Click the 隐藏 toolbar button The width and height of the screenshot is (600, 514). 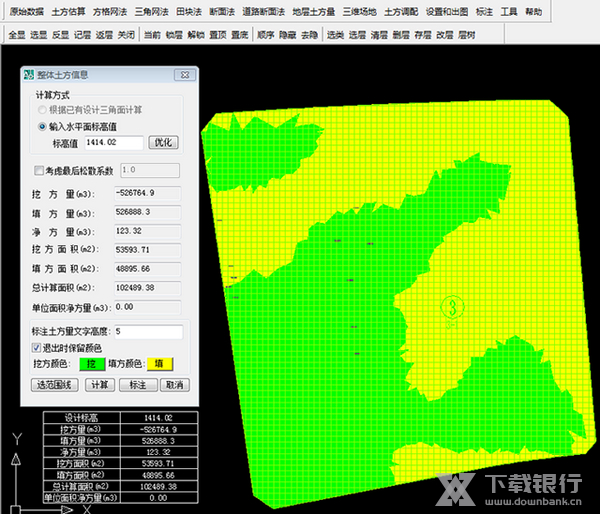(x=288, y=34)
